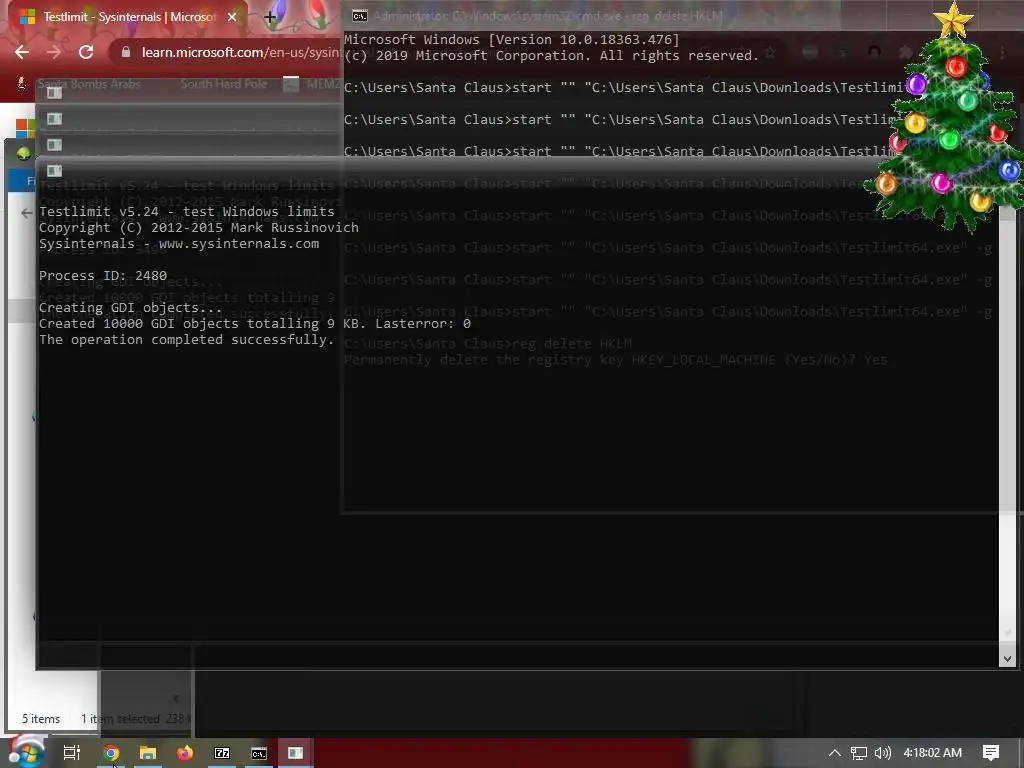The image size is (1024, 768).
Task: Click 'Creating GDI objects...' line
Action: (x=130, y=308)
